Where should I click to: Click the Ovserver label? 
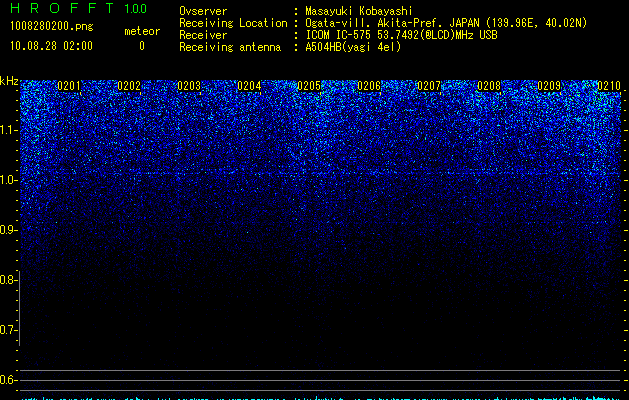203,11
